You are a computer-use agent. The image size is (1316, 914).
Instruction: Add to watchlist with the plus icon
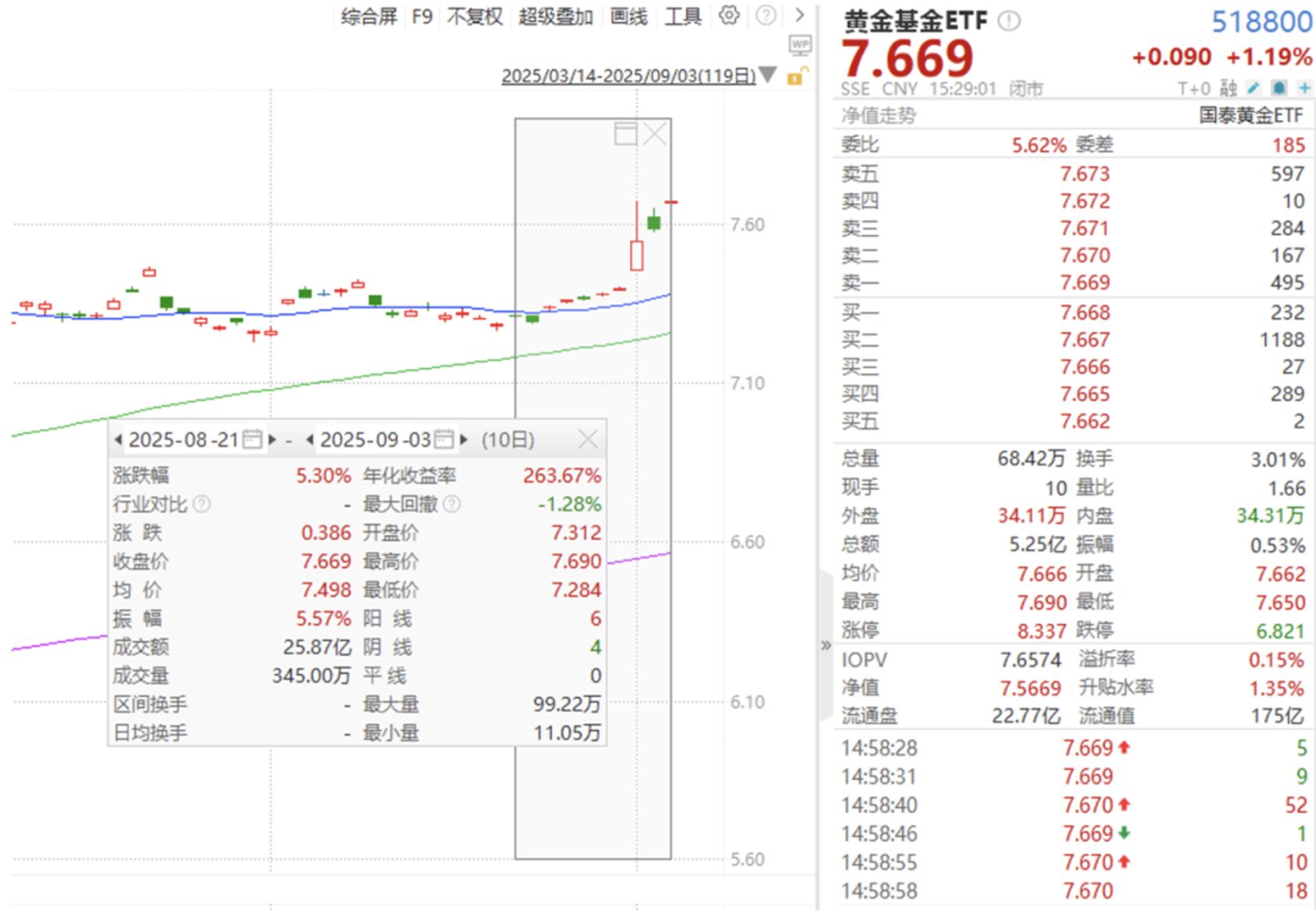1303,88
